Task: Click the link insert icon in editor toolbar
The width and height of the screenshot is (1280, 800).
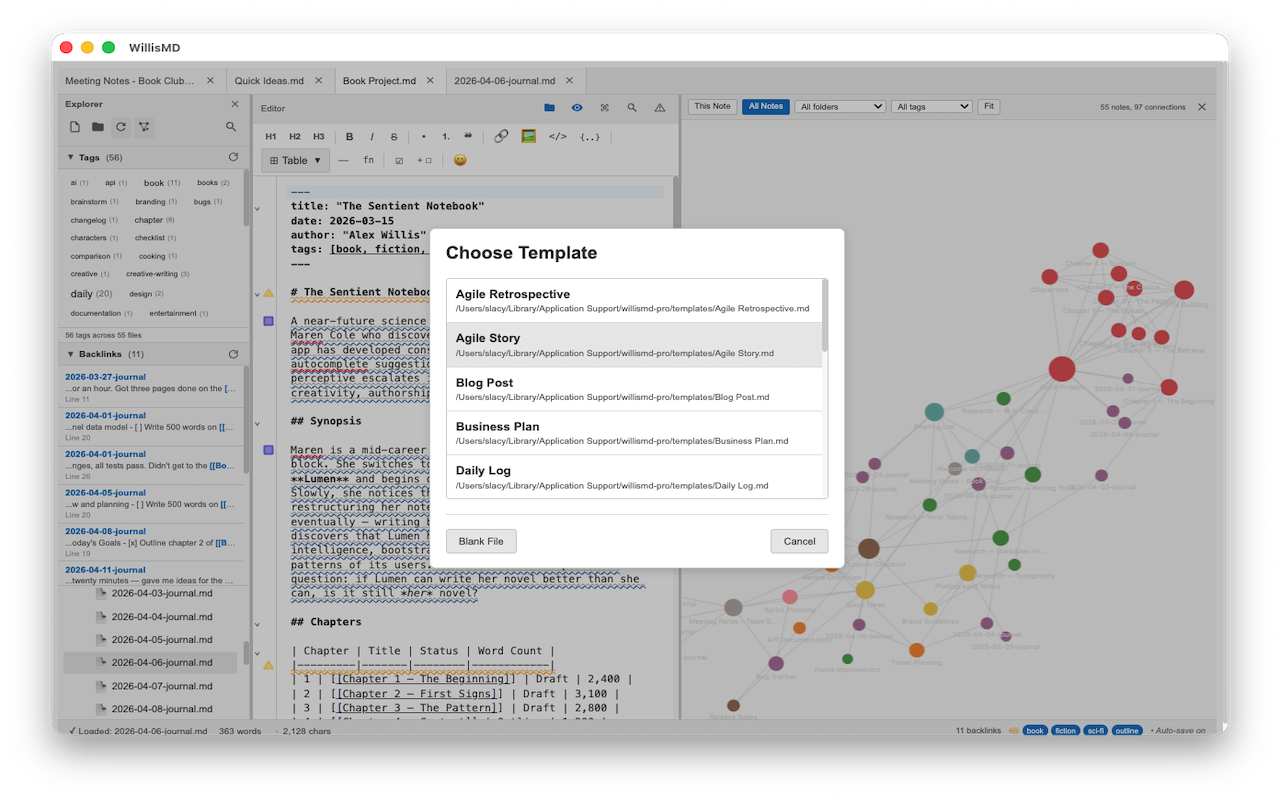Action: [x=502, y=136]
